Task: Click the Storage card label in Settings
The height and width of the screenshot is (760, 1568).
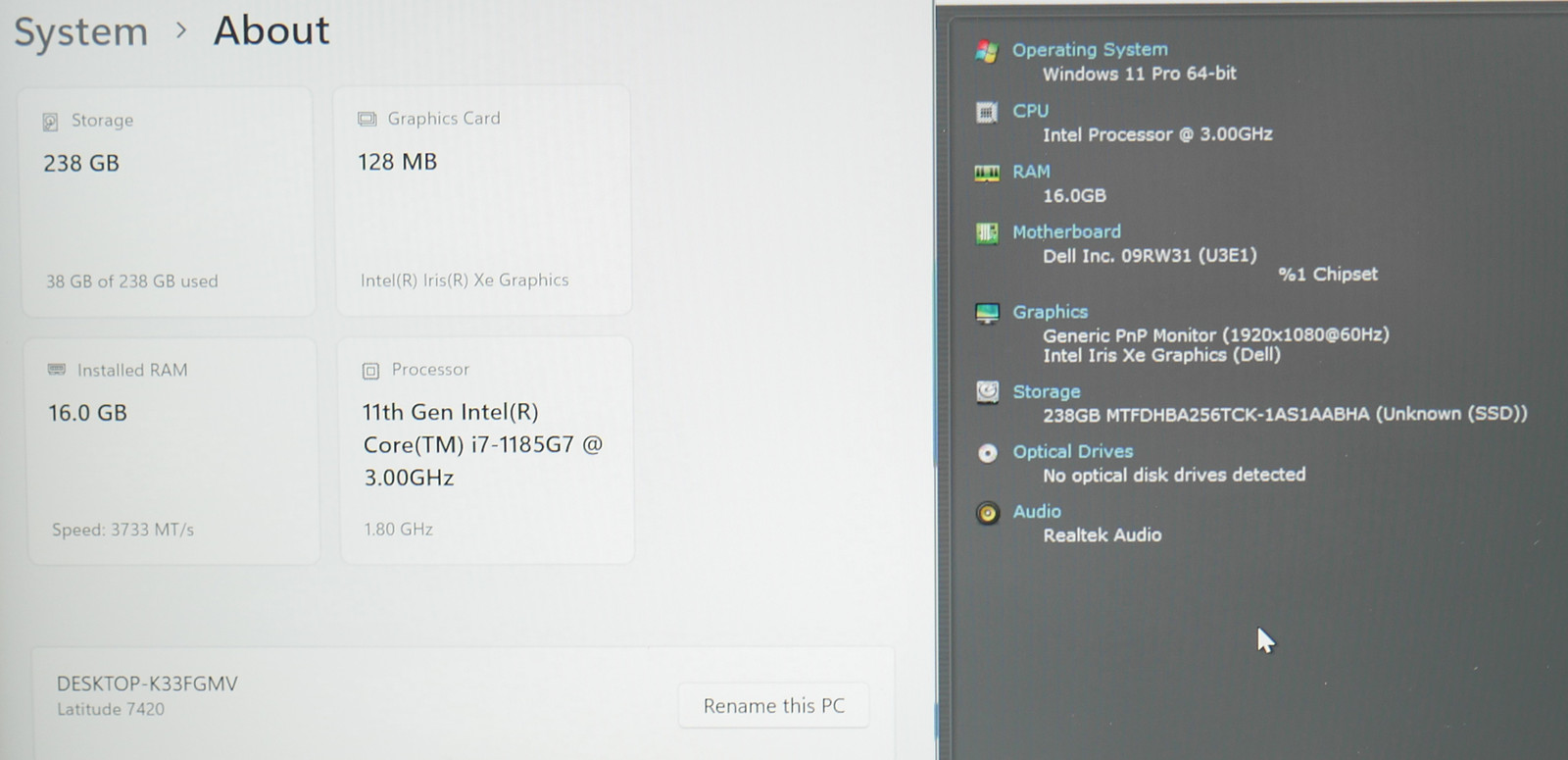Action: (102, 121)
